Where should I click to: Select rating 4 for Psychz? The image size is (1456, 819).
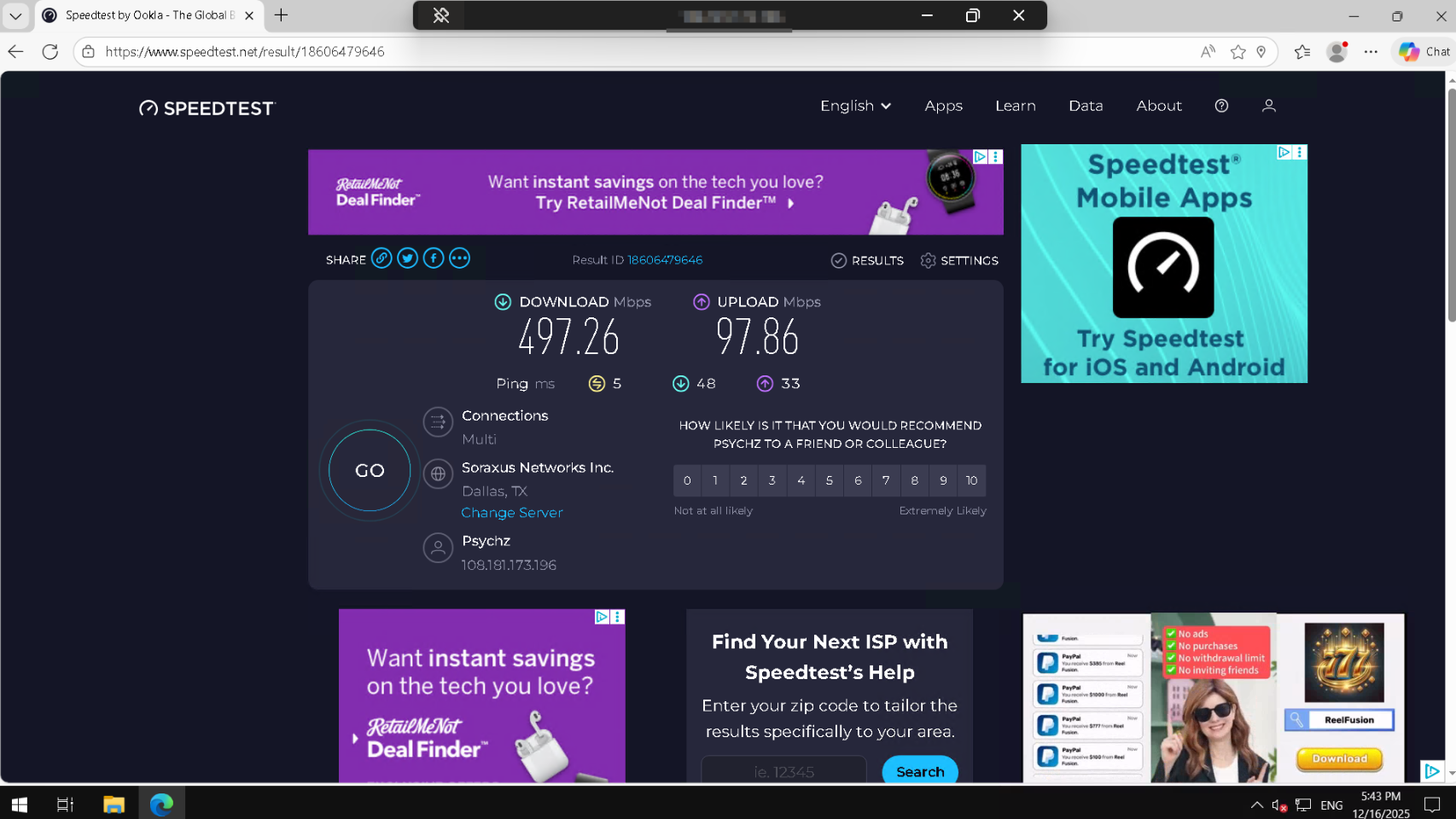click(x=801, y=480)
